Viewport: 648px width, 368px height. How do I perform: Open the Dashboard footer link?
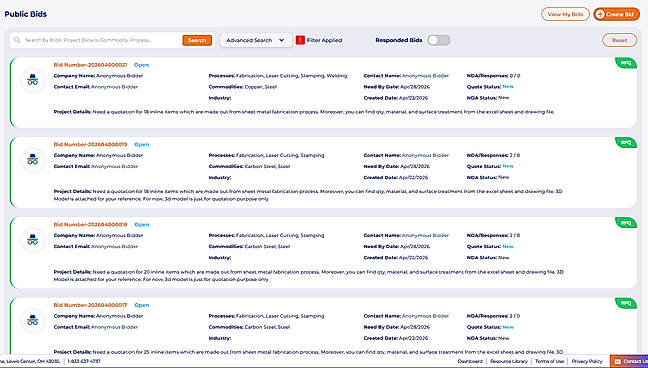[x=470, y=361]
